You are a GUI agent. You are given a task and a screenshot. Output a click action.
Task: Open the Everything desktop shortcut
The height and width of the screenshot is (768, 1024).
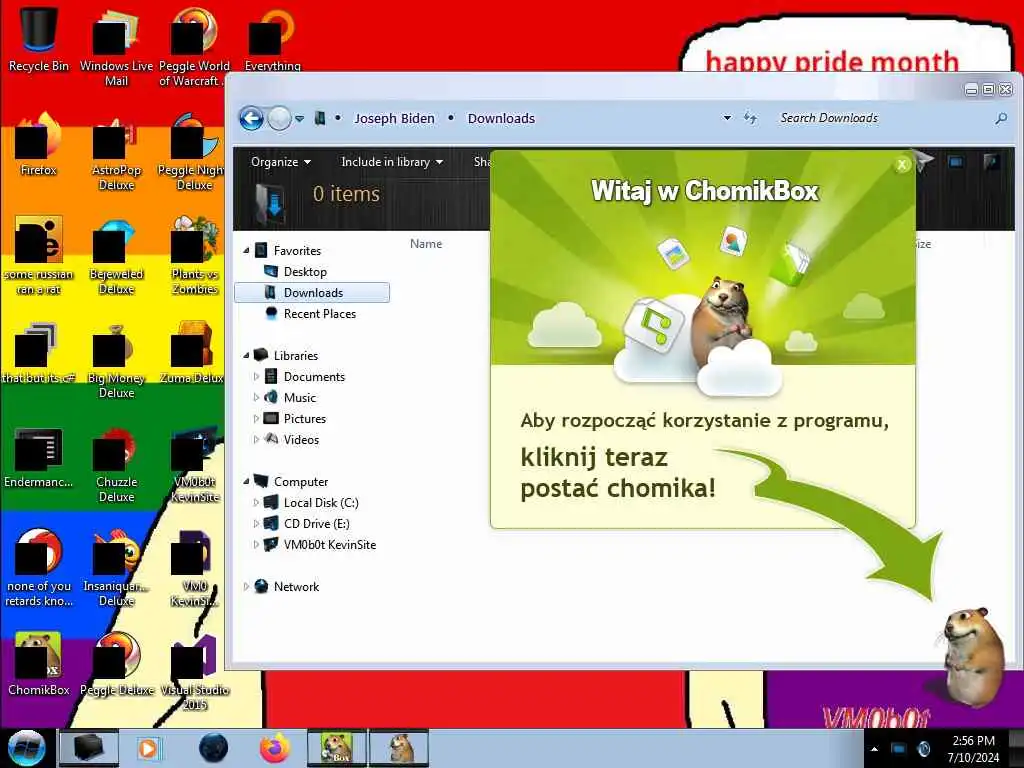point(272,37)
